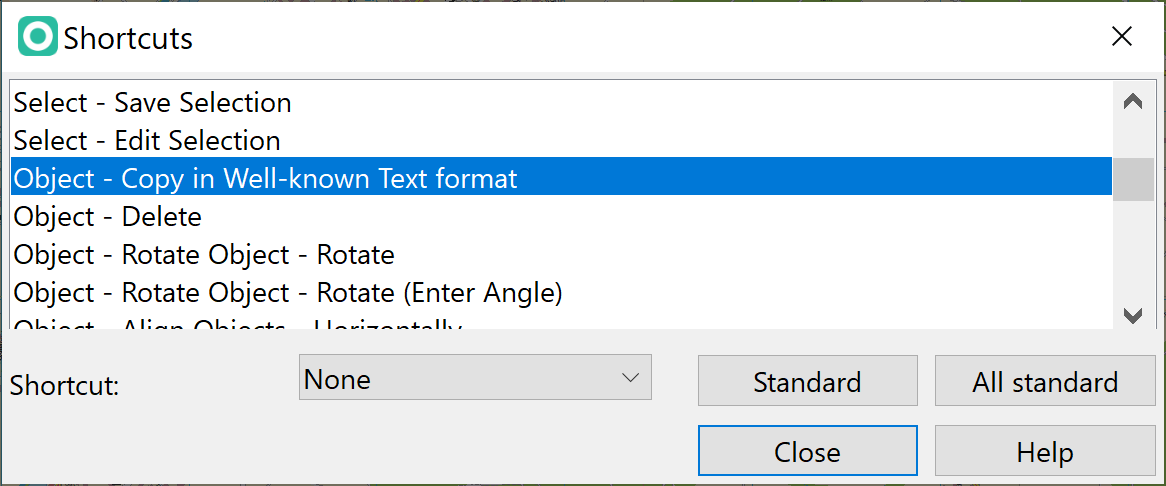This screenshot has width=1166, height=486.
Task: Expand the Shortcut combo box chevron
Action: point(630,378)
